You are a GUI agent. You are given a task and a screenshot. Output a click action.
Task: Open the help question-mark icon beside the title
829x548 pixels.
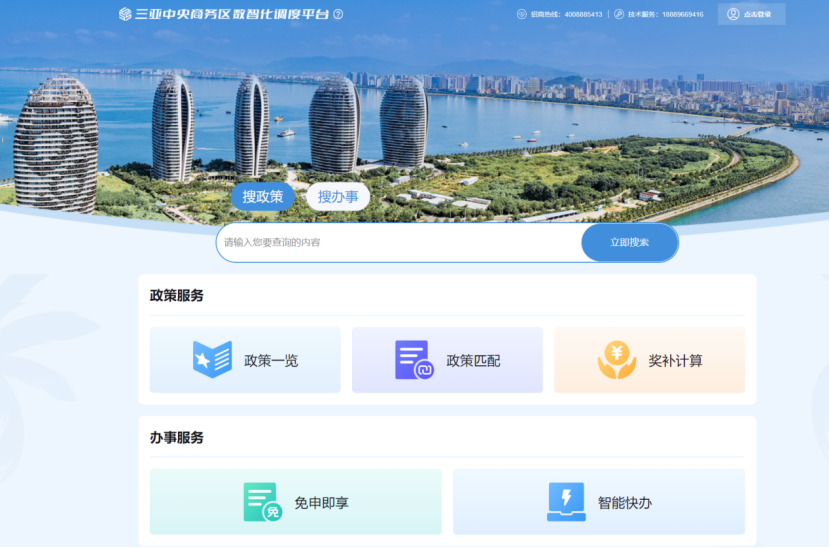[x=338, y=14]
